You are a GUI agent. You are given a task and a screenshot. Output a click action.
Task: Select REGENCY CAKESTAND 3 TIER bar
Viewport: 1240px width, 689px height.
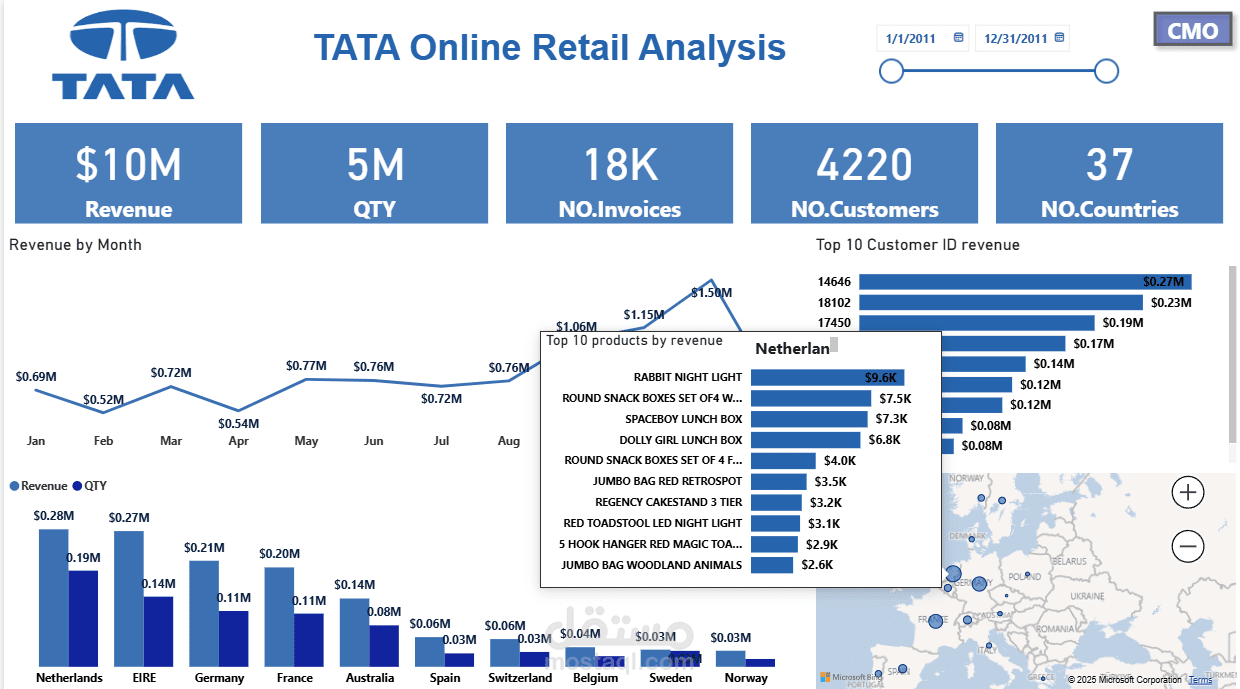click(x=776, y=502)
